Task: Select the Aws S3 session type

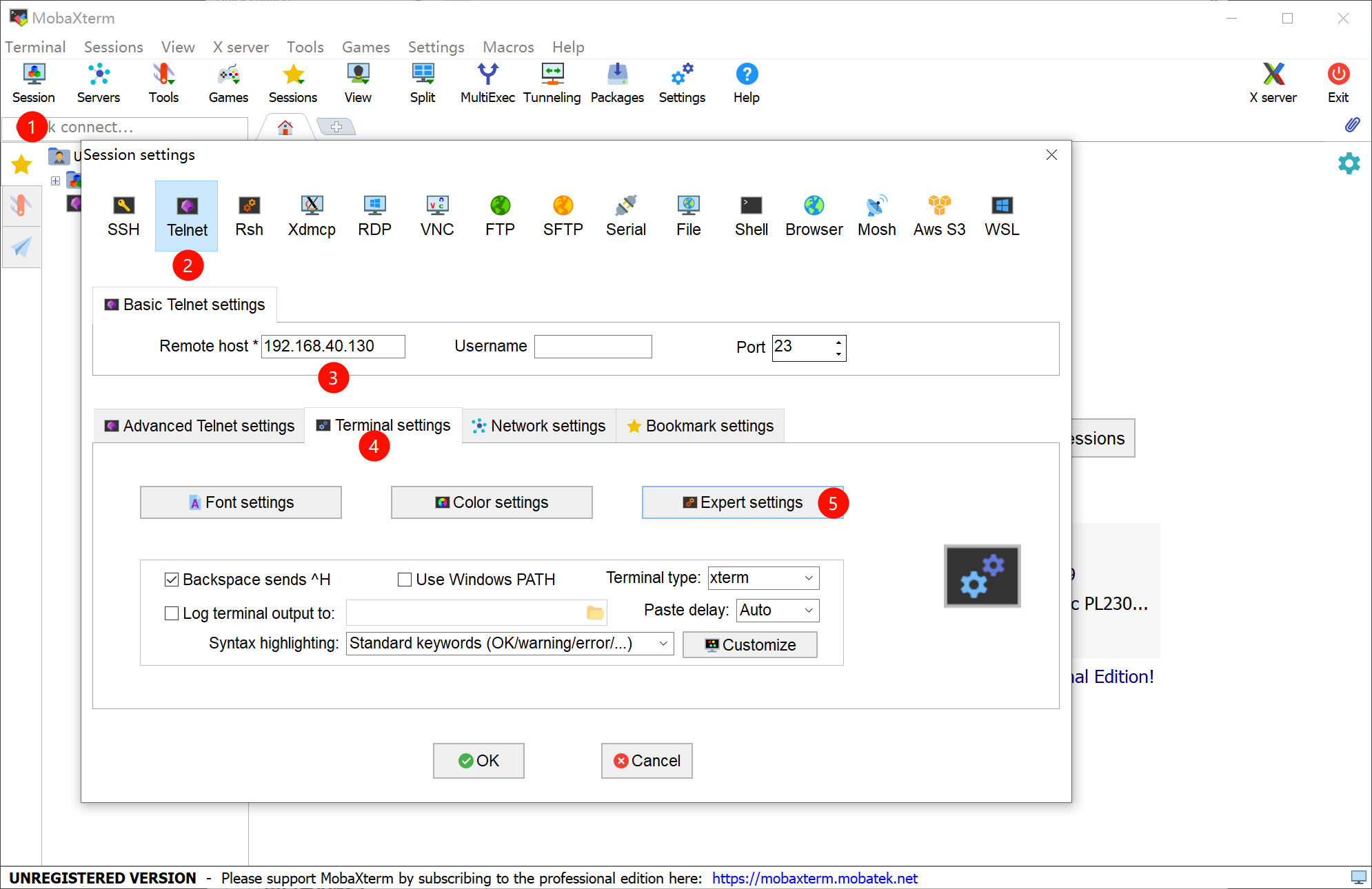Action: point(939,216)
